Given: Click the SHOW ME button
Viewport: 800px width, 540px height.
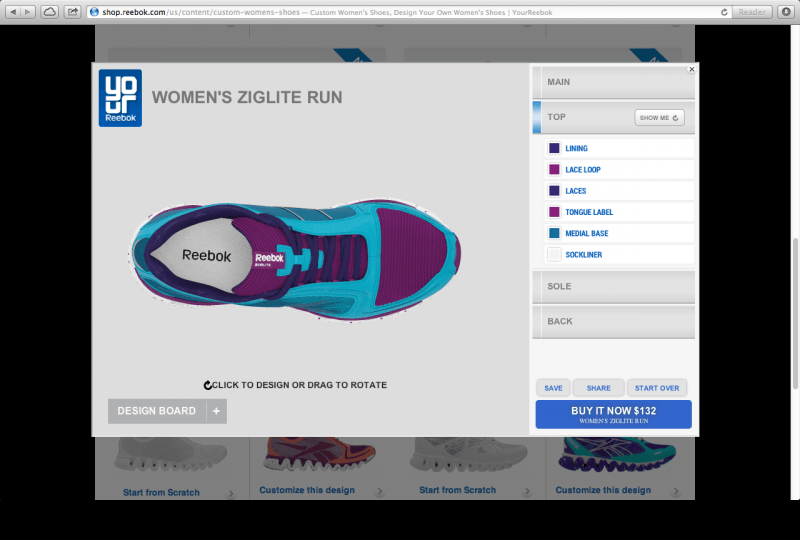Looking at the screenshot, I should (659, 117).
